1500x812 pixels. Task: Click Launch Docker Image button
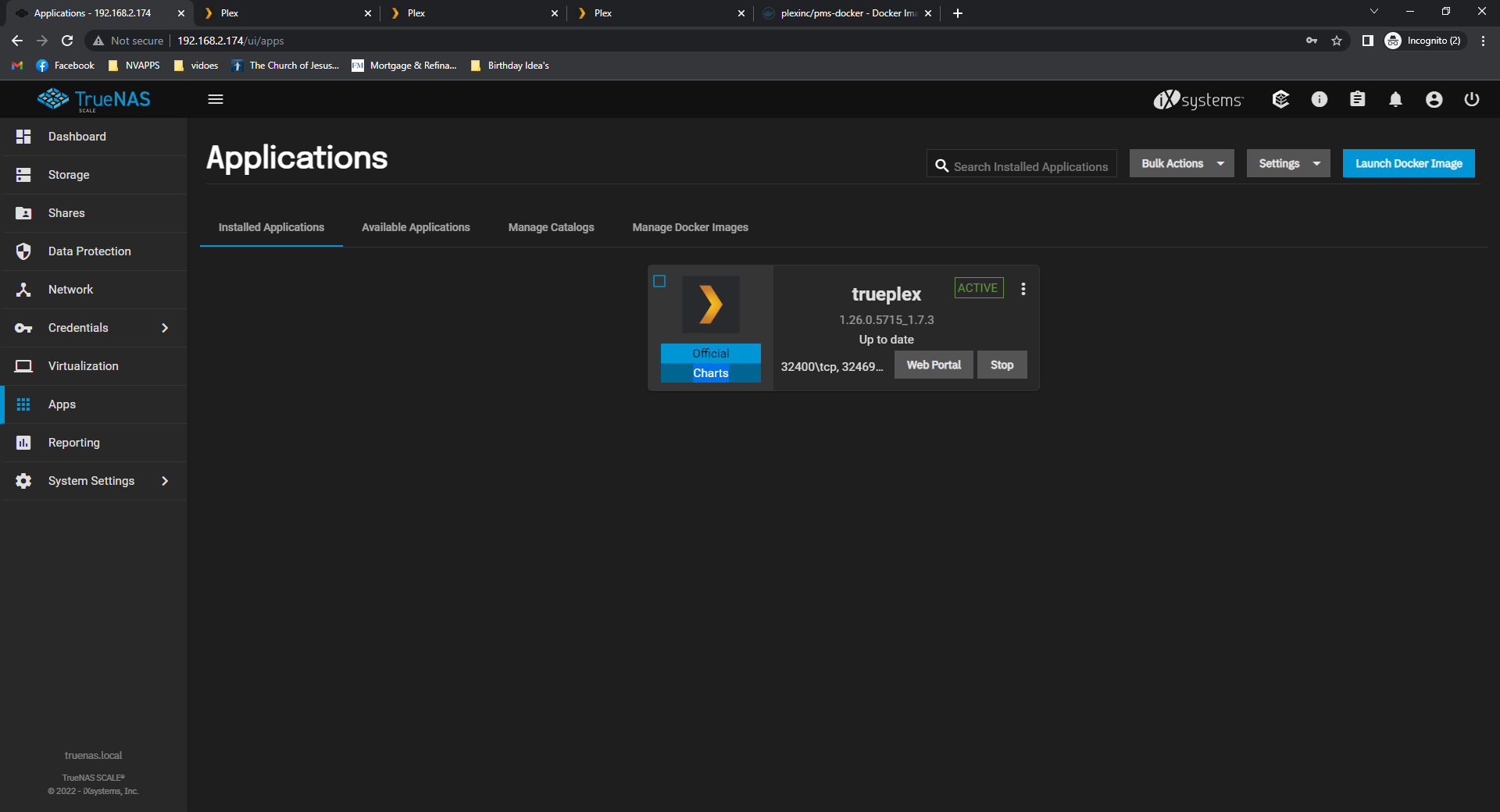pyautogui.click(x=1409, y=163)
